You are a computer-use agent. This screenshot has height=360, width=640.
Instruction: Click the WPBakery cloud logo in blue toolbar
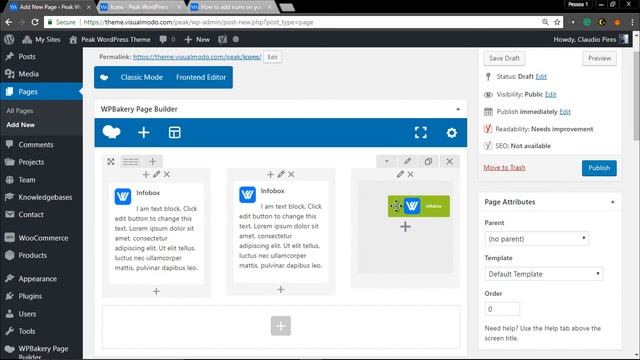(x=111, y=132)
